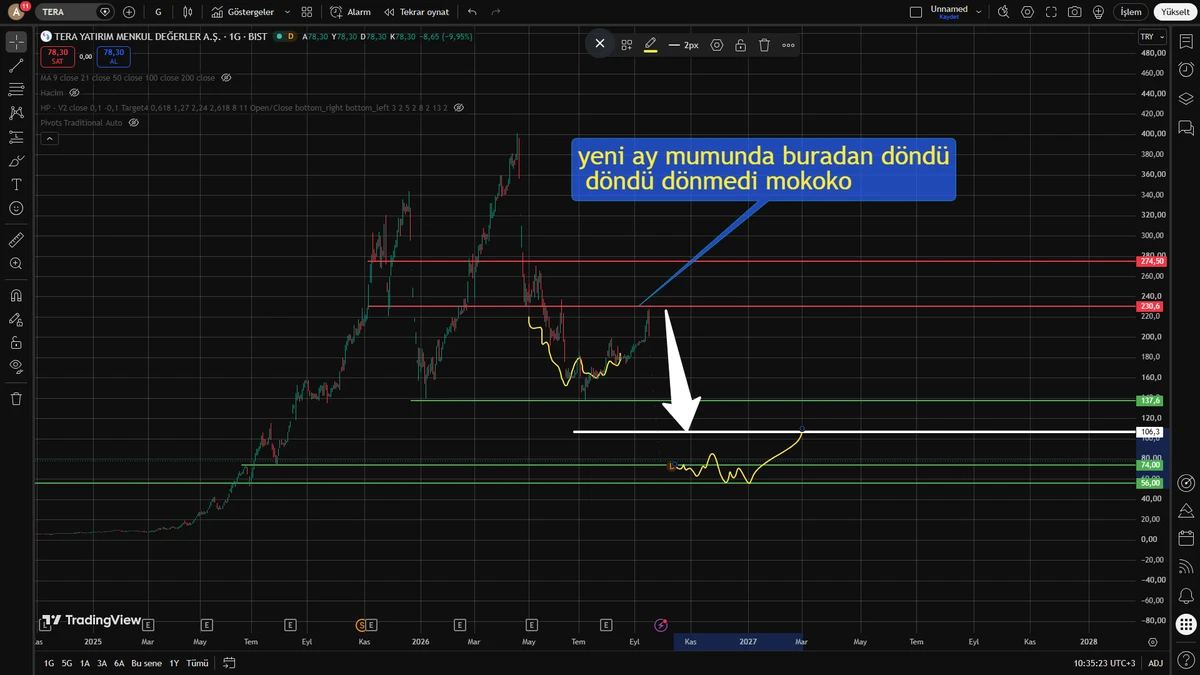Open the go-to-date calendar icon
1200x675 pixels.
point(229,663)
